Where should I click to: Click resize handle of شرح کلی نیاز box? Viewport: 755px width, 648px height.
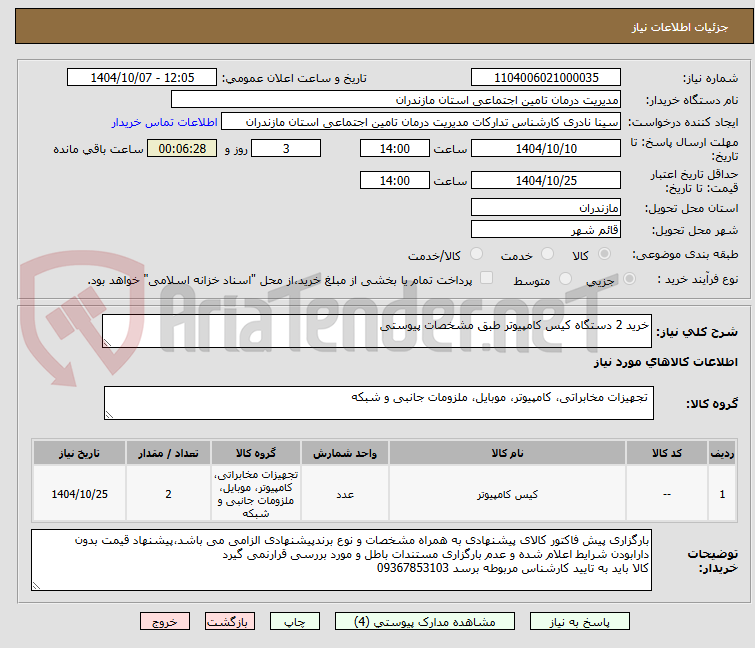[107, 343]
